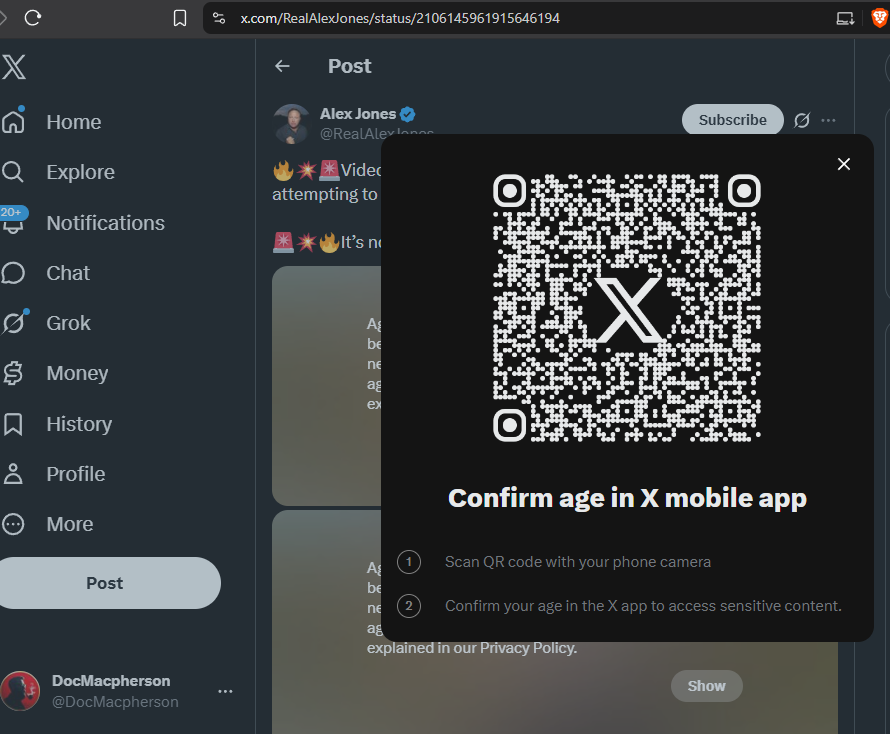
Task: Click the install app icon in address bar
Action: [845, 18]
